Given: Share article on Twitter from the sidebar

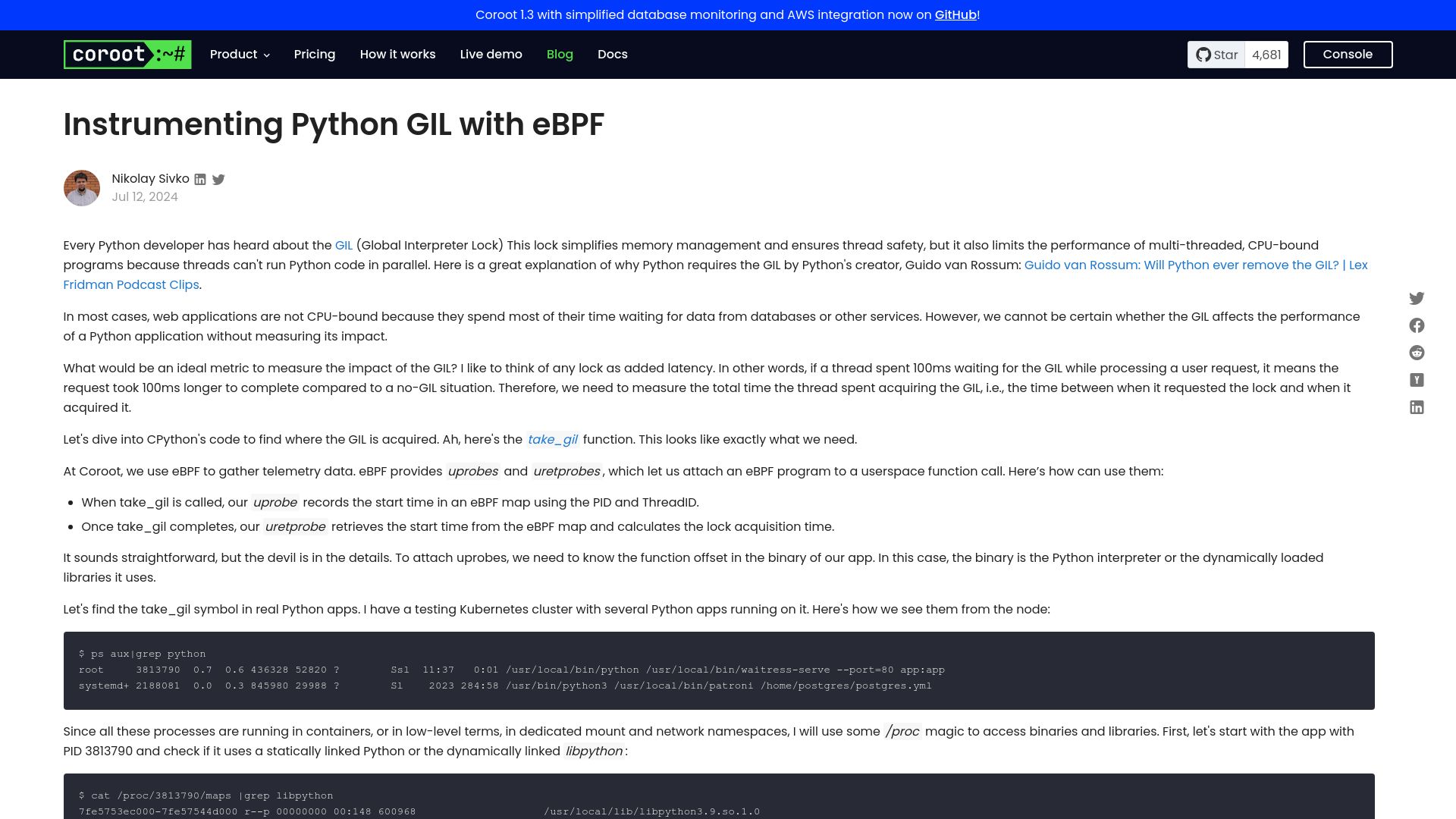Looking at the screenshot, I should coord(1417,298).
